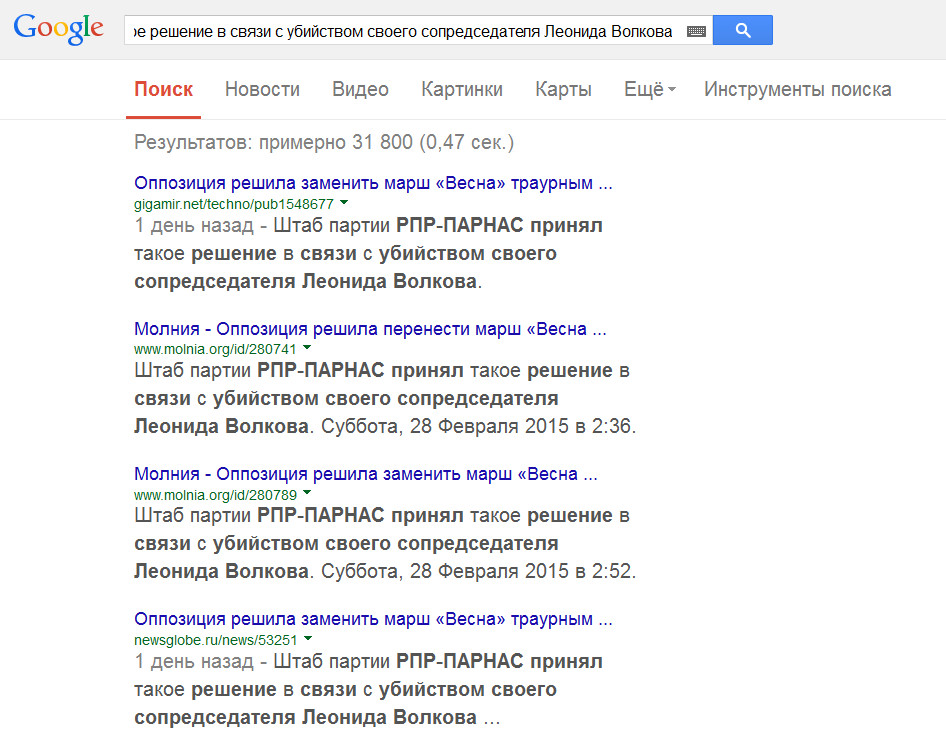The width and height of the screenshot is (946, 747).
Task: Open Молния result with URL id/280789
Action: point(366,474)
